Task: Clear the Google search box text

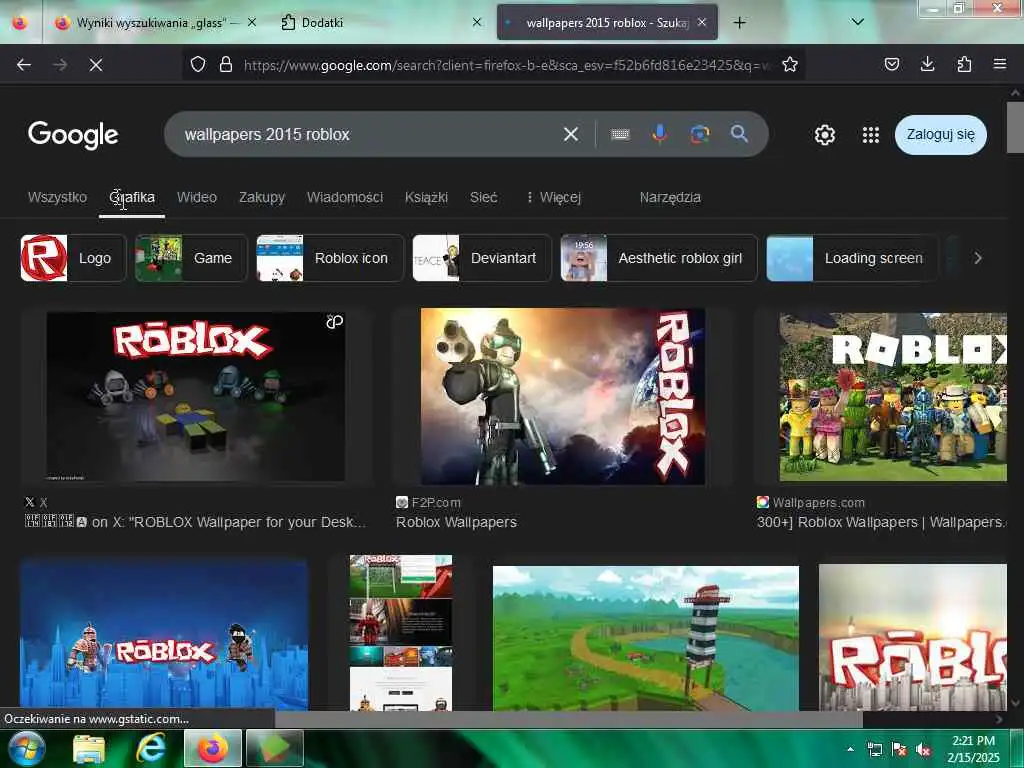Action: [x=571, y=134]
